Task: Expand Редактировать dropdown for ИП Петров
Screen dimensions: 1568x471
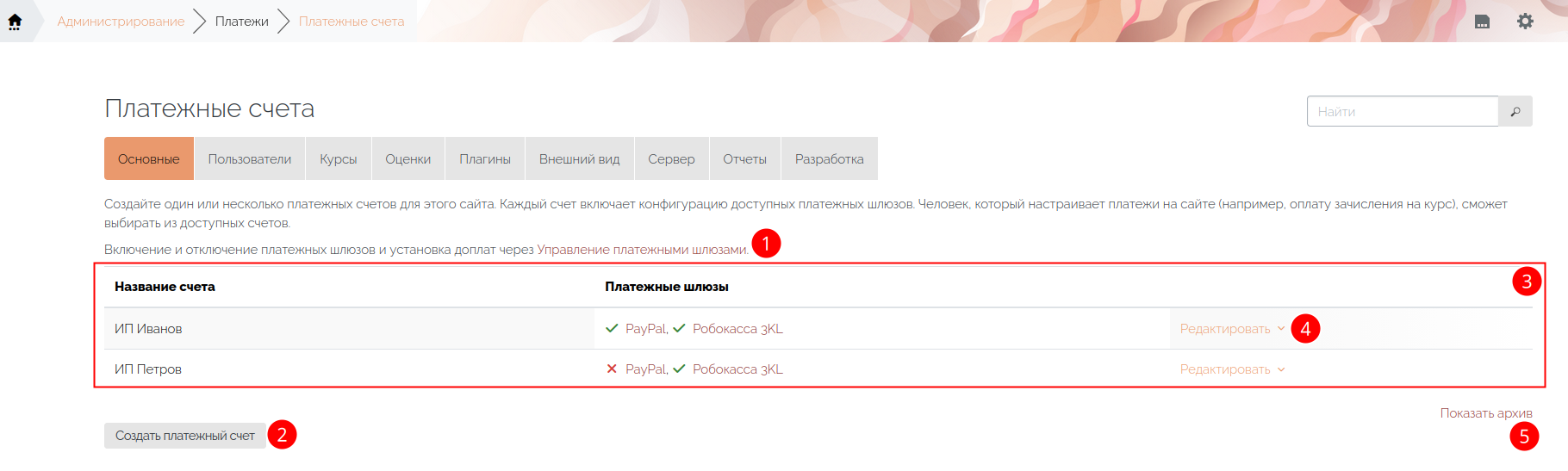Action: [x=1232, y=369]
